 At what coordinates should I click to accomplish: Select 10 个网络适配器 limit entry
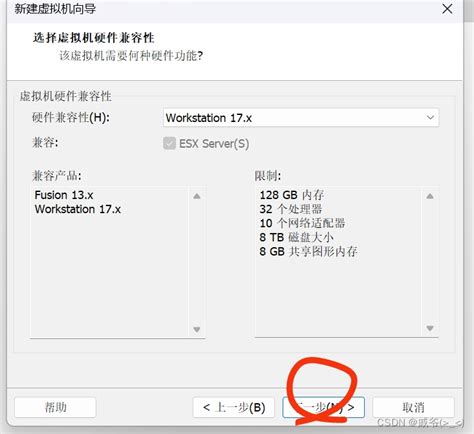pyautogui.click(x=302, y=223)
